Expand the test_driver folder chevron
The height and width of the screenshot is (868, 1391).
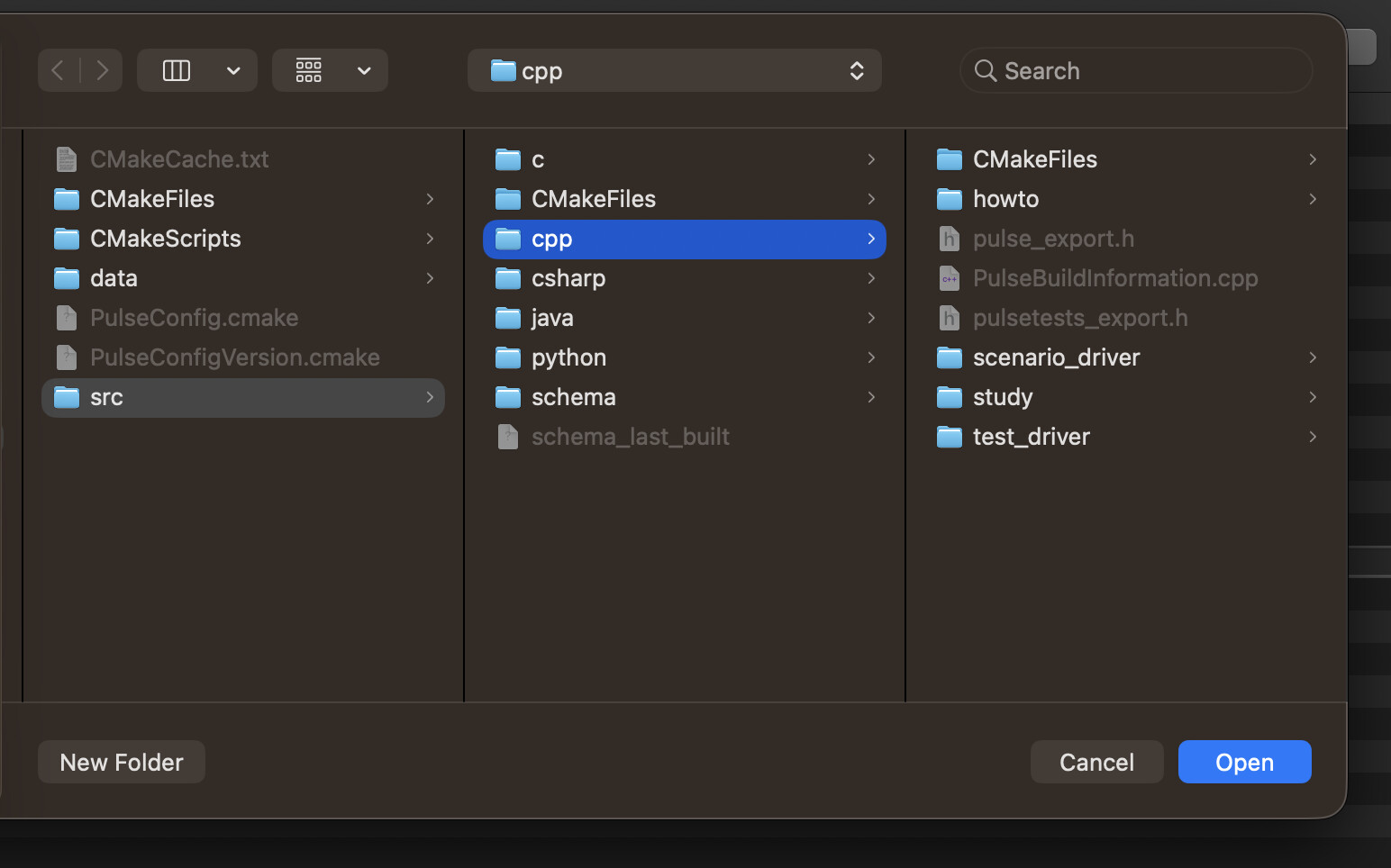(1313, 437)
